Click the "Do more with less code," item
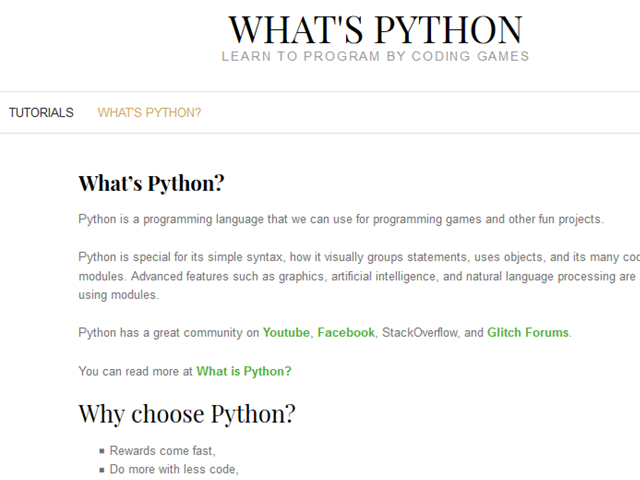Image resolution: width=640 pixels, height=480 pixels. coord(174,469)
